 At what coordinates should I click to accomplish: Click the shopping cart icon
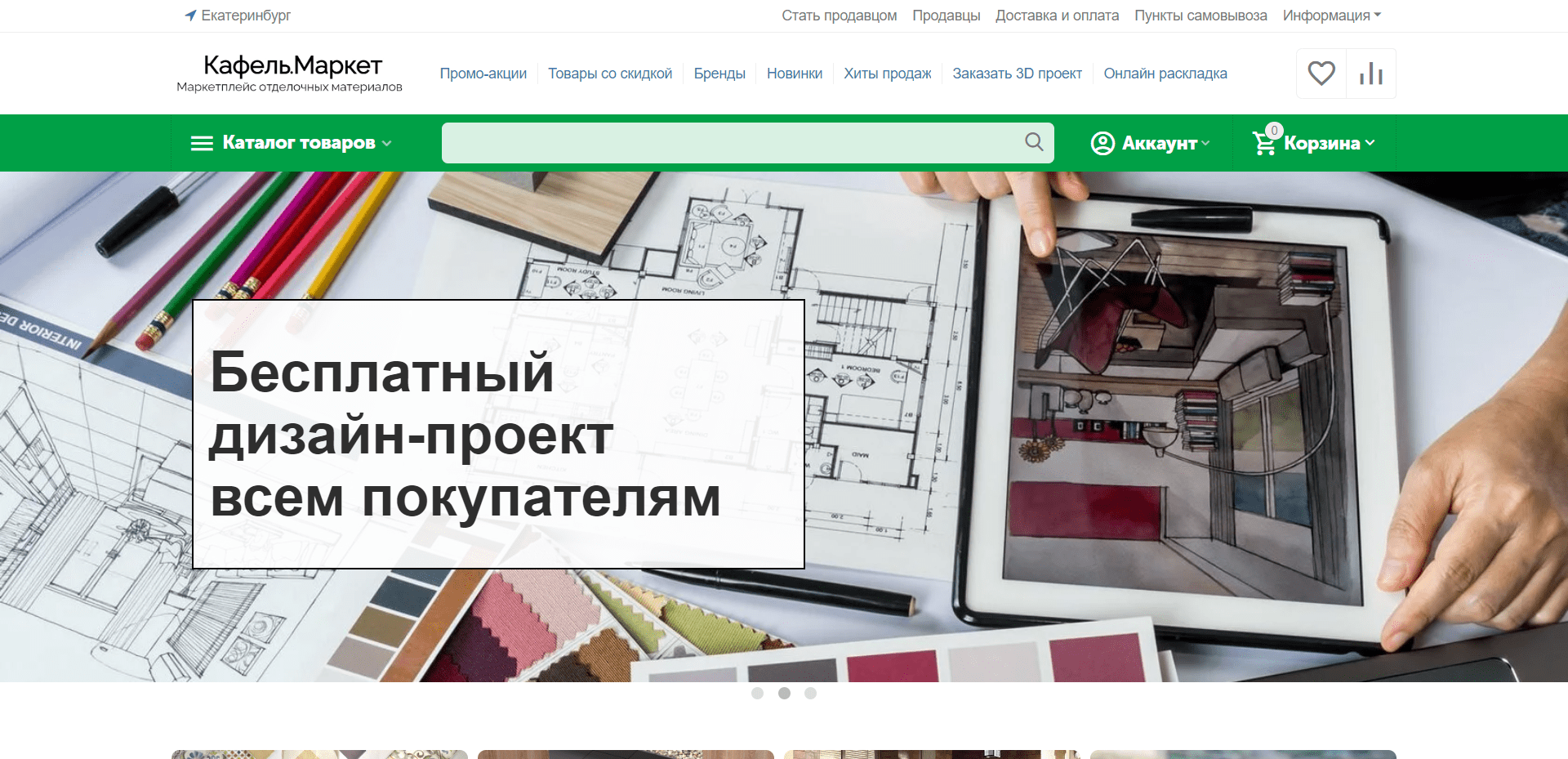point(1264,144)
